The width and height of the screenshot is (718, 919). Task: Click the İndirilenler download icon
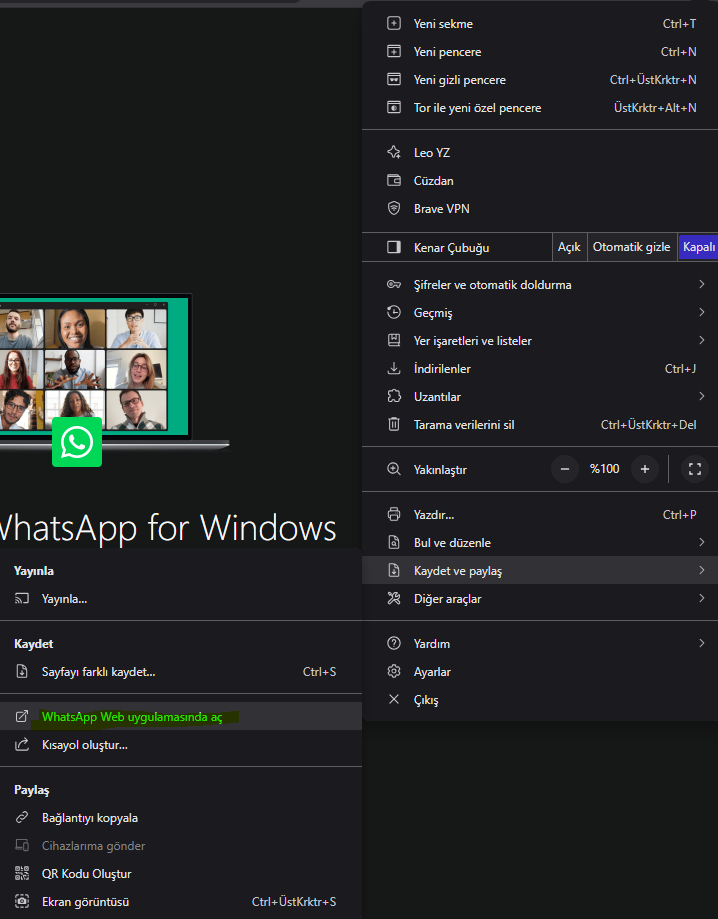tap(394, 368)
